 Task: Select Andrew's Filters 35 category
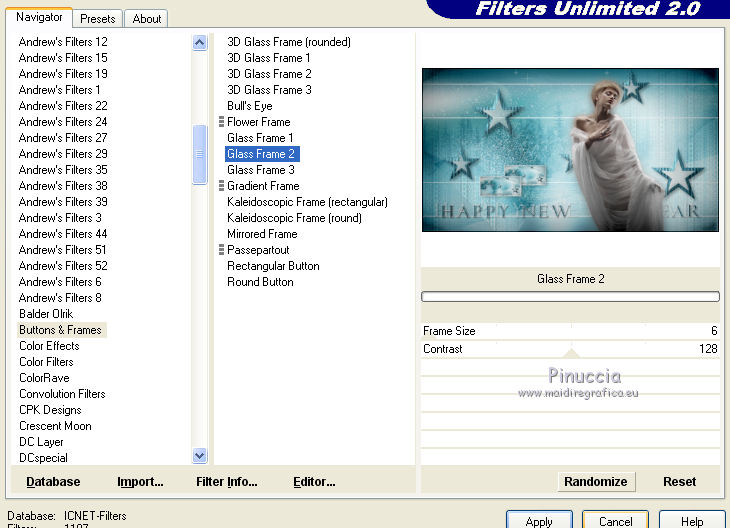click(x=63, y=169)
